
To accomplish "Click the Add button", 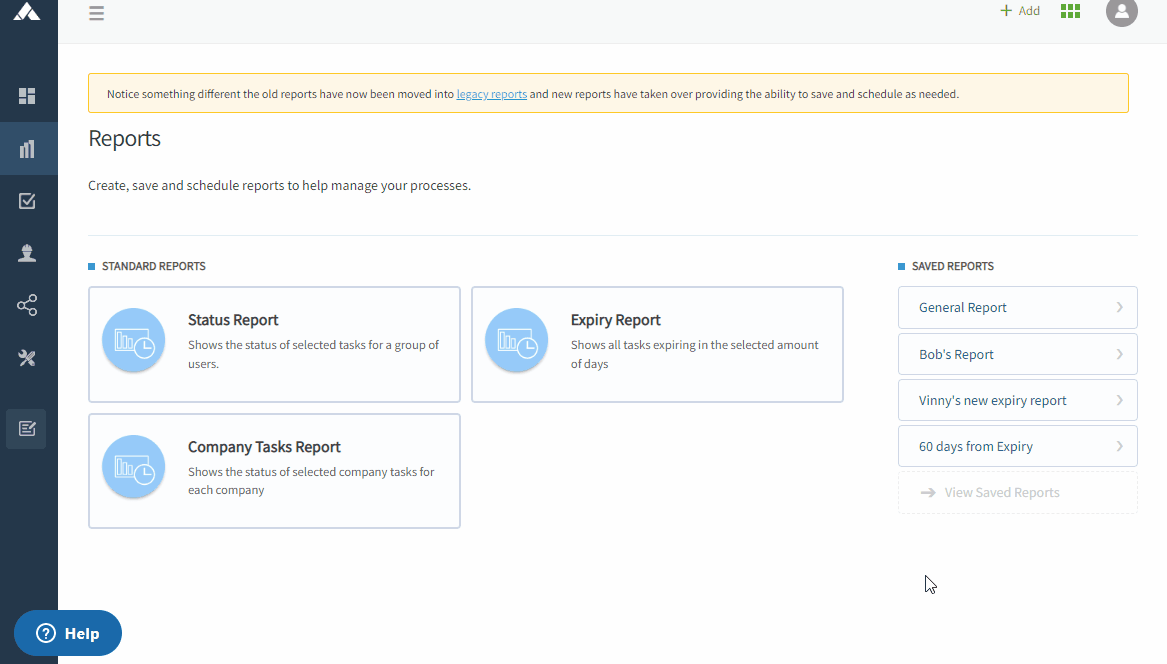I will click(1020, 11).
